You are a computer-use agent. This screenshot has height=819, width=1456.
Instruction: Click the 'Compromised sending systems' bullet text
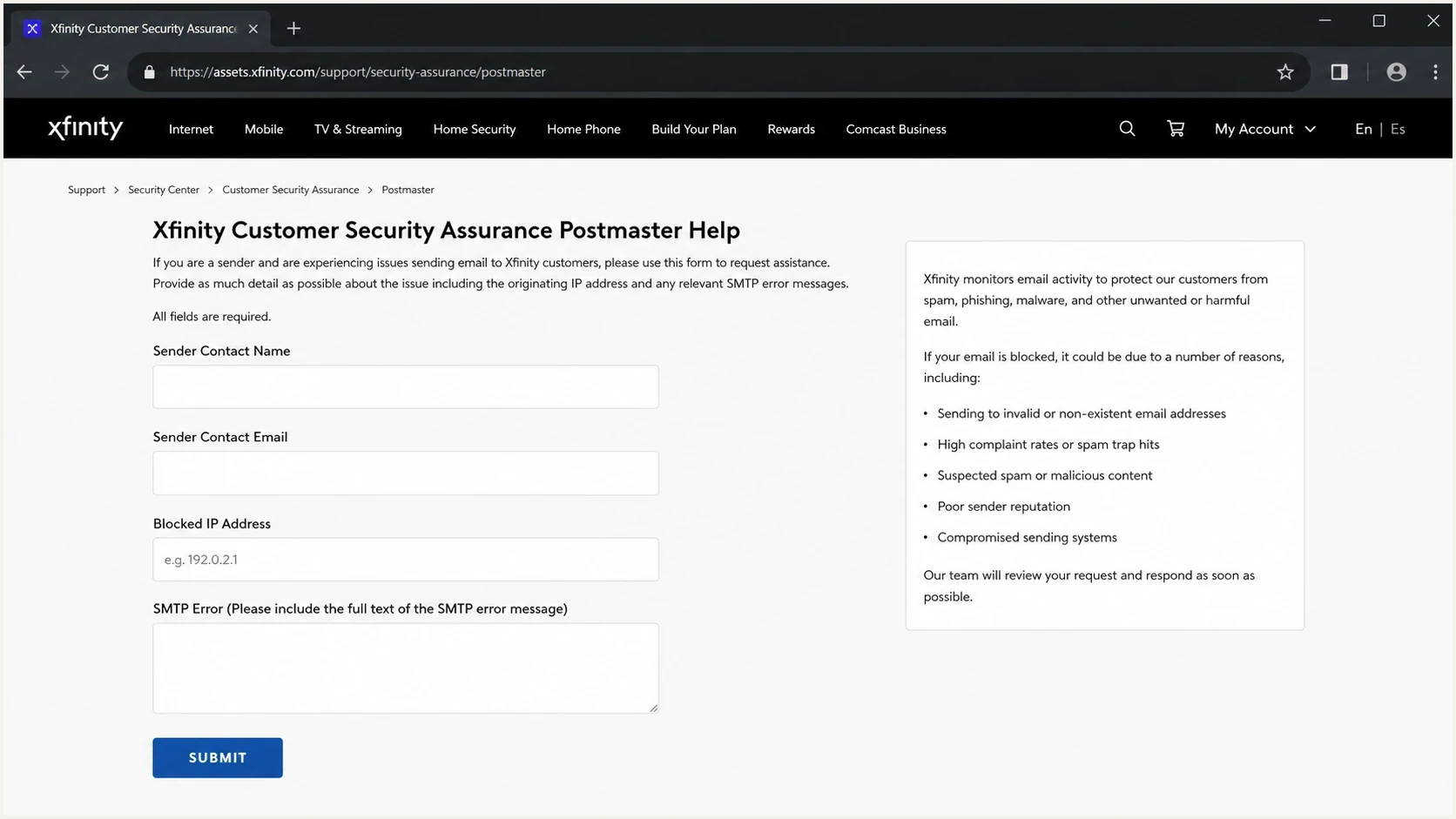(1027, 538)
